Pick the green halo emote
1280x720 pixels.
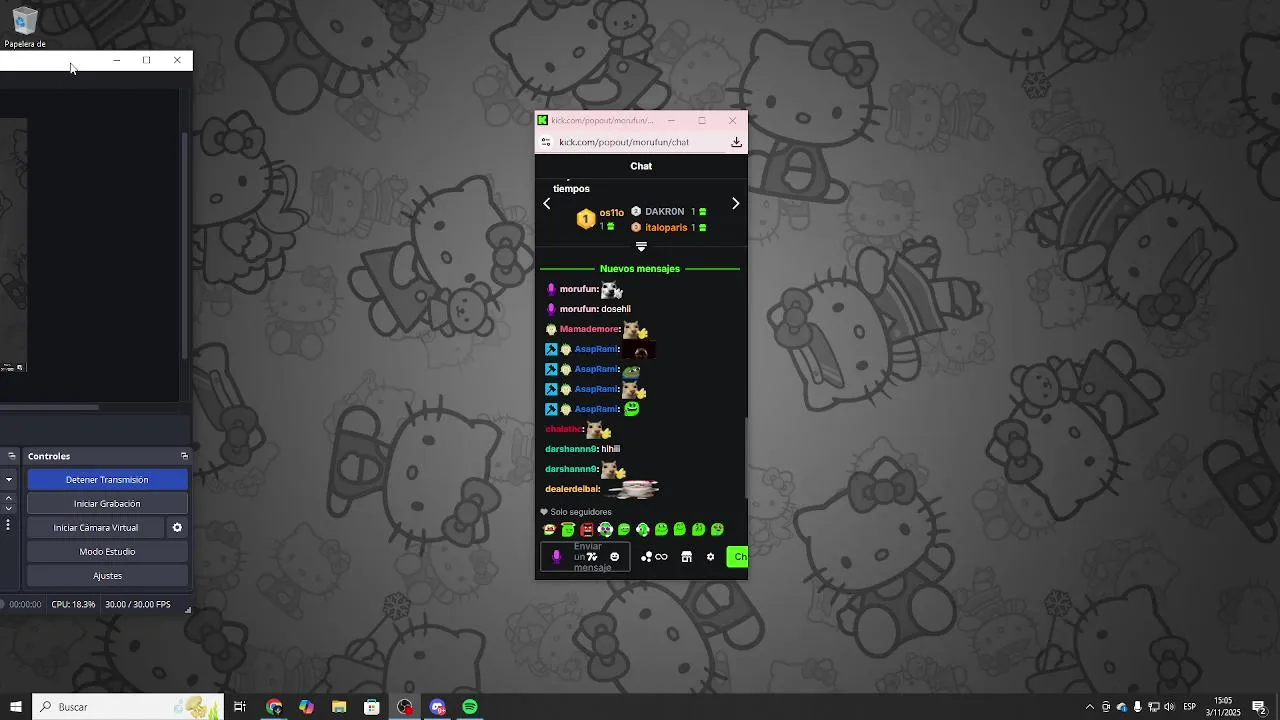pos(568,530)
